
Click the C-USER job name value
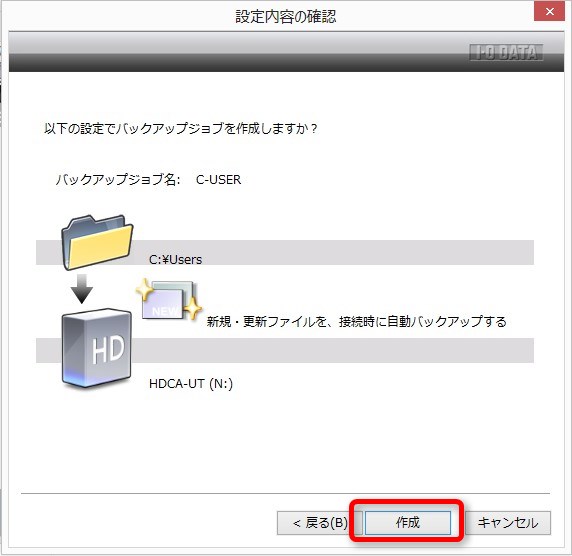coord(219,180)
